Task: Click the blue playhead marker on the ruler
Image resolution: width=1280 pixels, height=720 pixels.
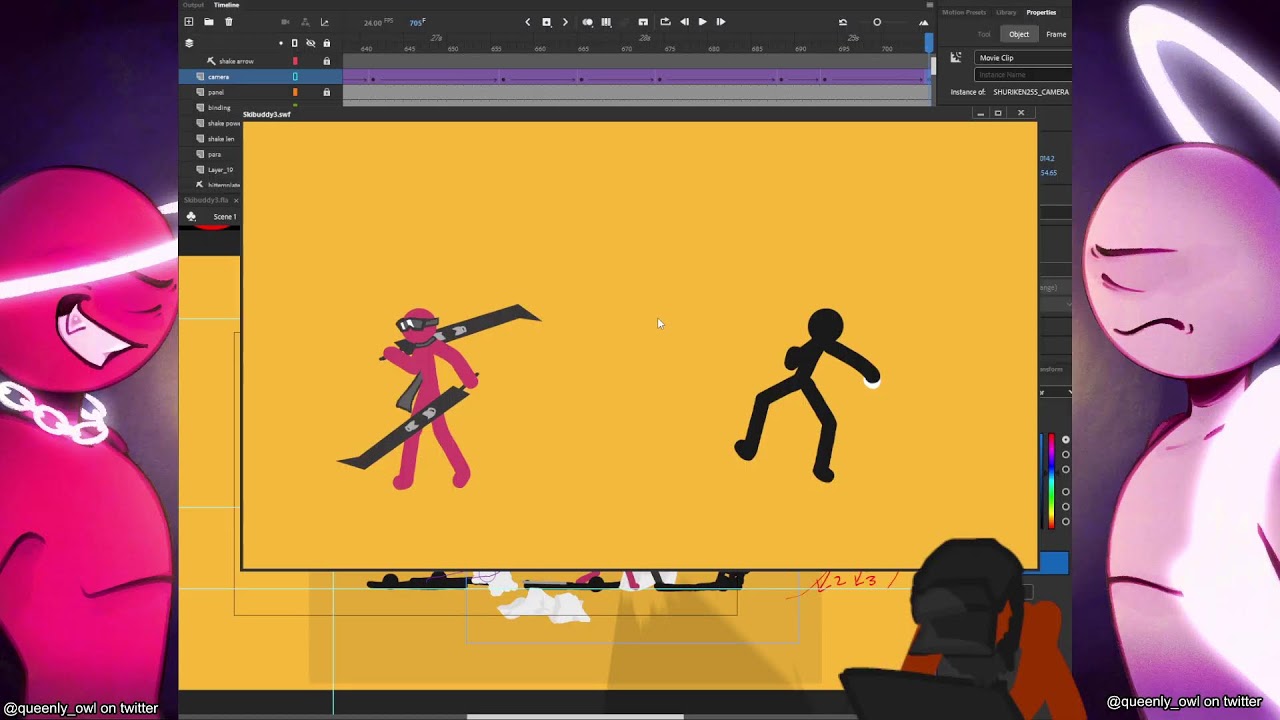Action: [929, 43]
